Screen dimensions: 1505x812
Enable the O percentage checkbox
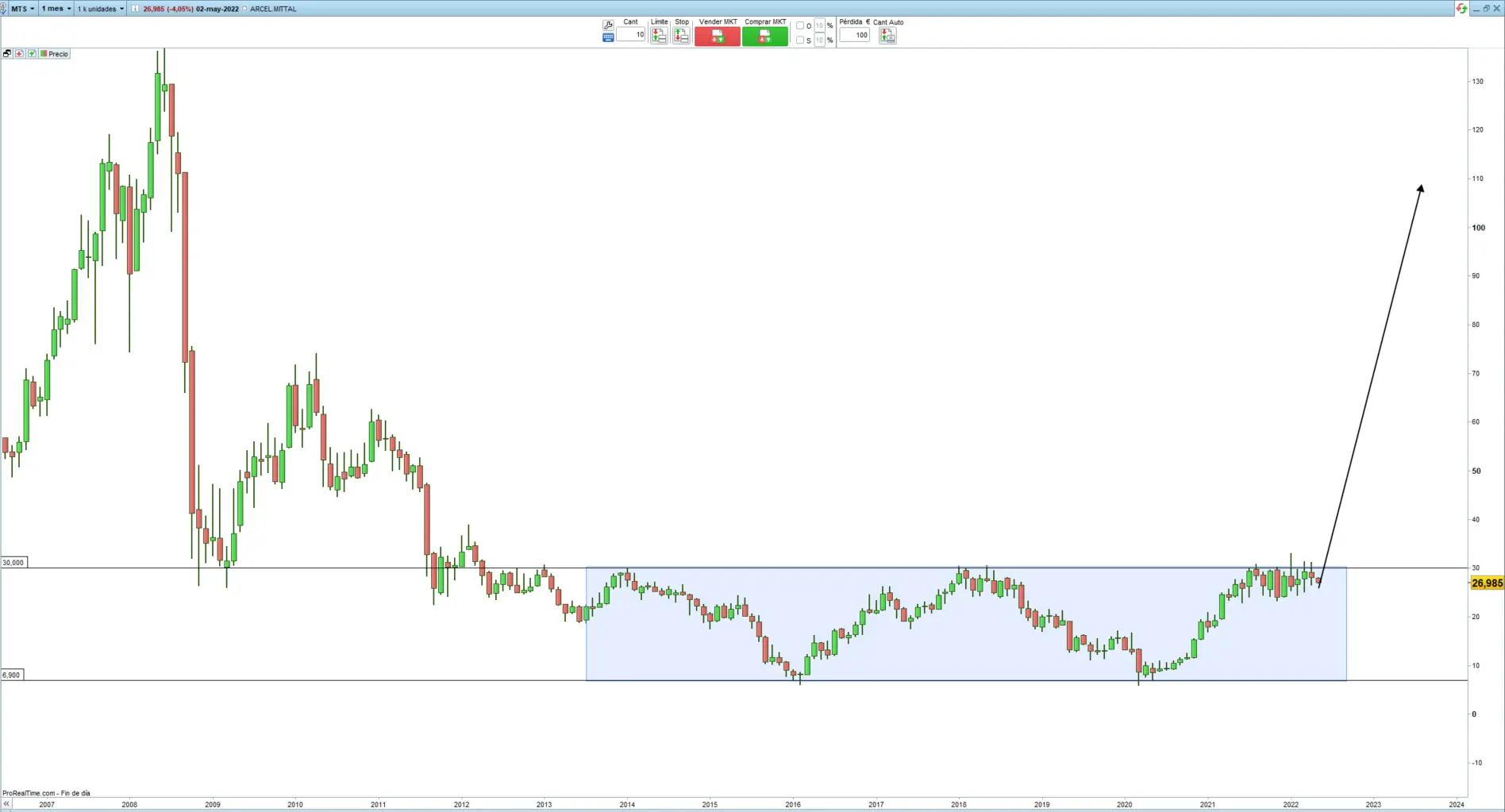click(x=800, y=26)
